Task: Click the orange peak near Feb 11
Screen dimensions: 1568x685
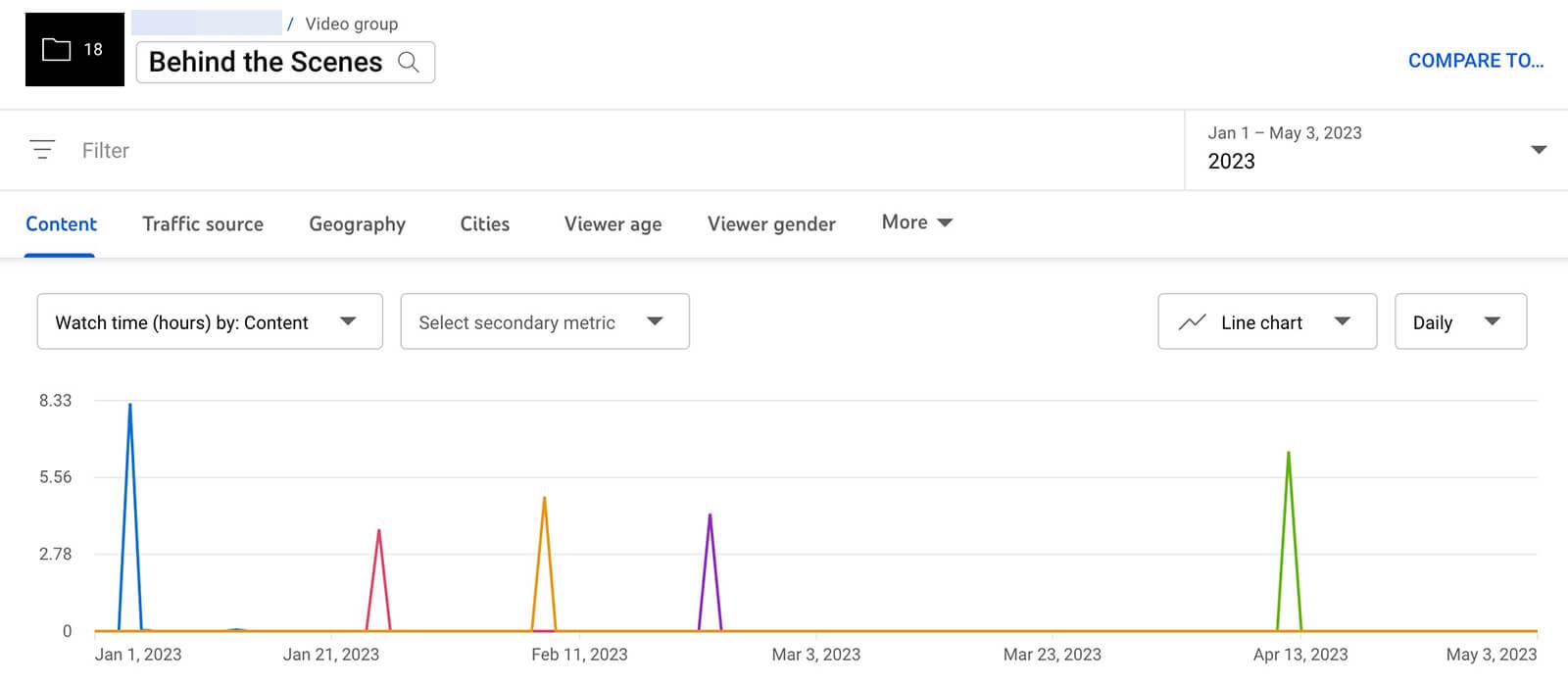Action: point(544,499)
